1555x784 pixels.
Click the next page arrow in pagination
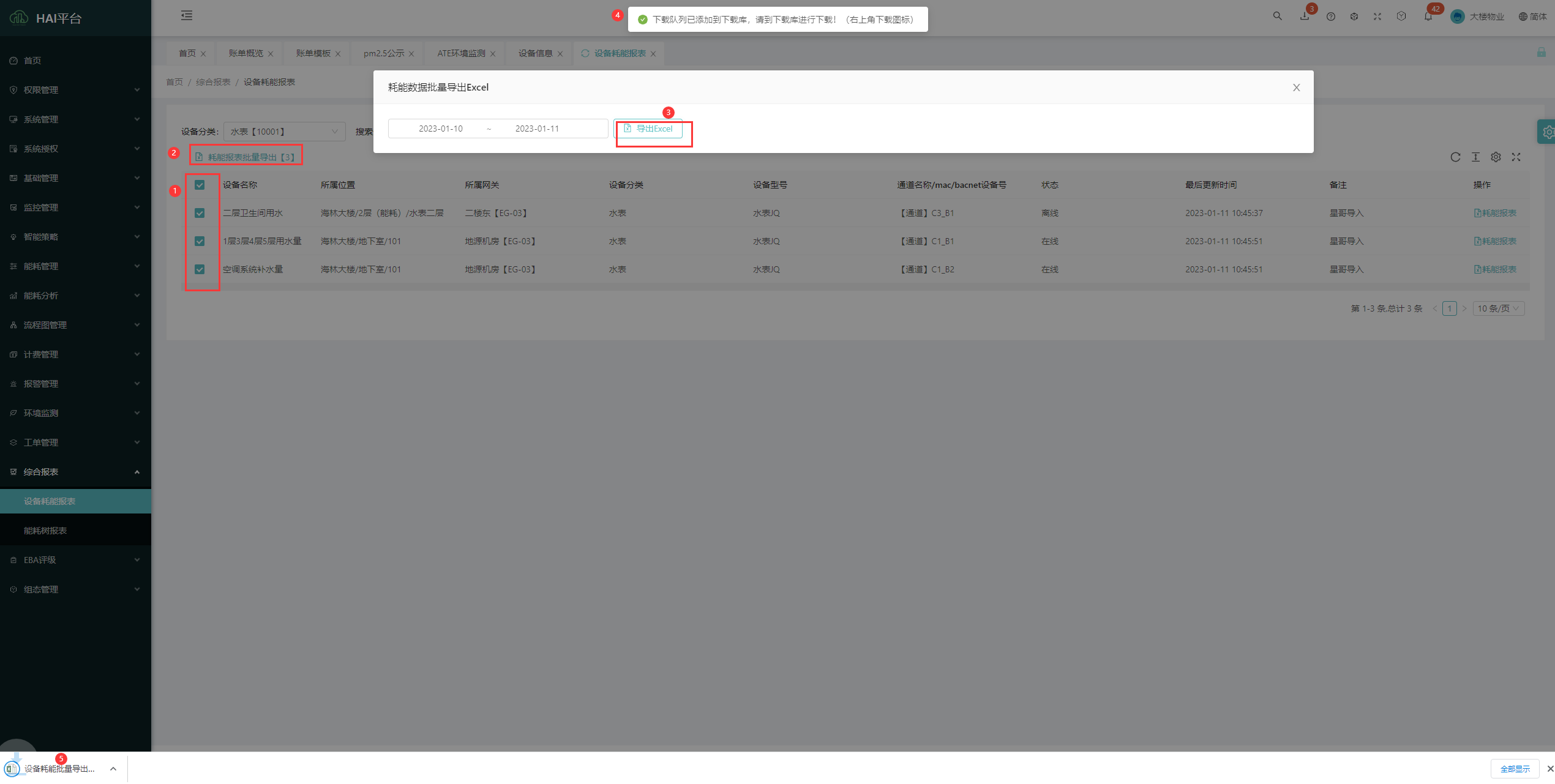pyautogui.click(x=1464, y=308)
